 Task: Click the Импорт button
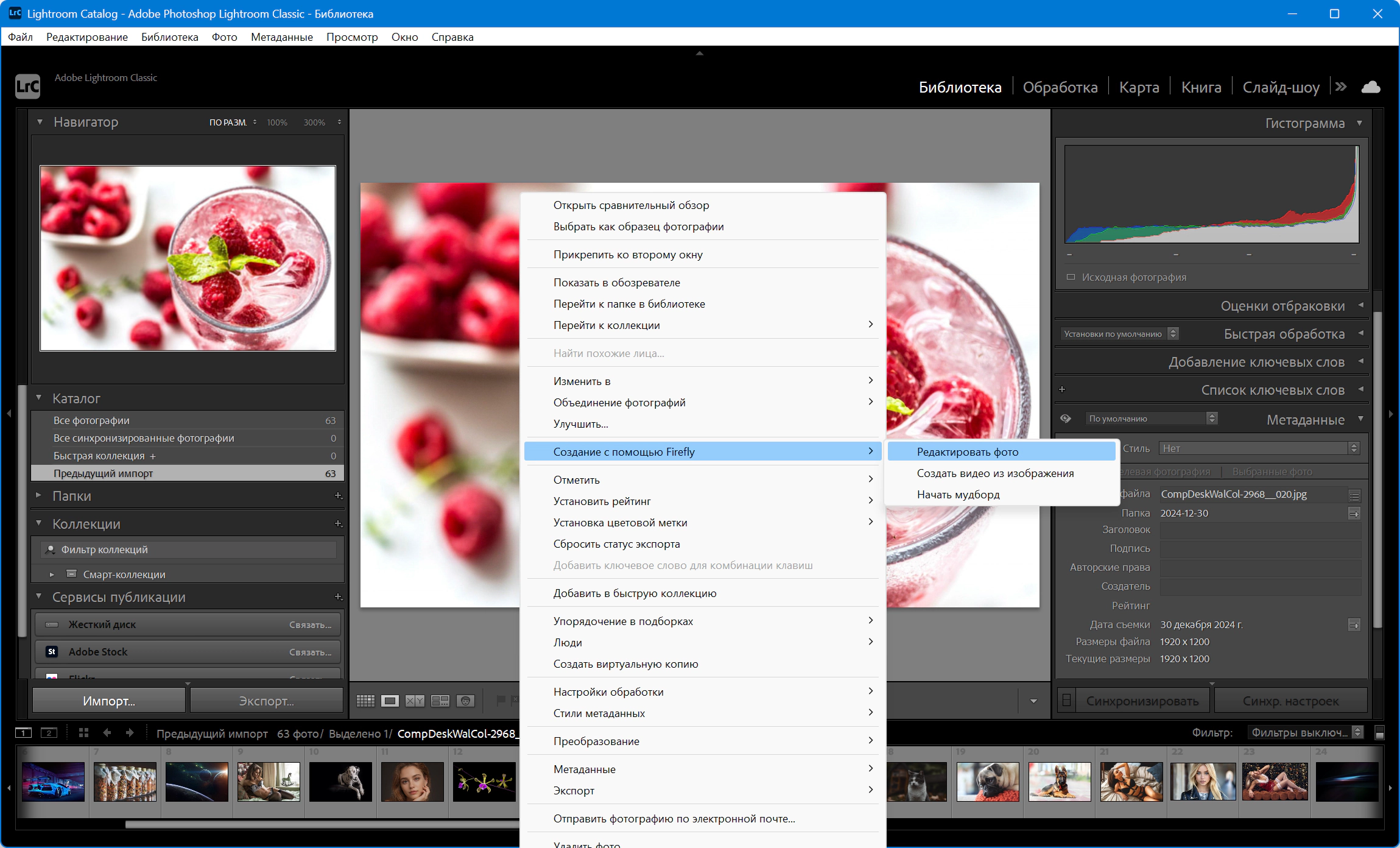[109, 701]
